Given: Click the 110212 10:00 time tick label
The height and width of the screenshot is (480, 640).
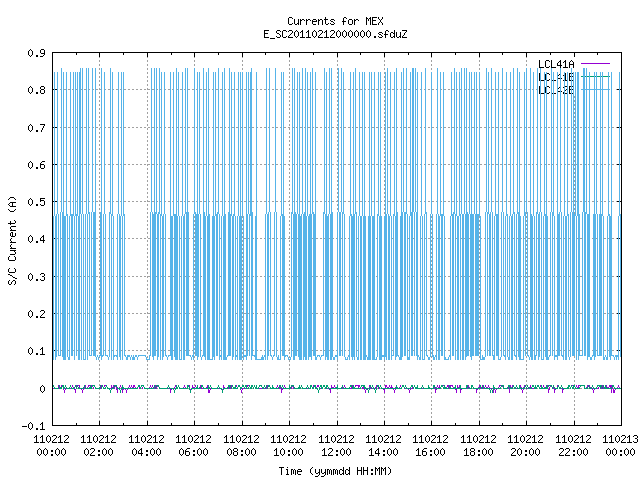Looking at the screenshot, I should (x=289, y=446).
